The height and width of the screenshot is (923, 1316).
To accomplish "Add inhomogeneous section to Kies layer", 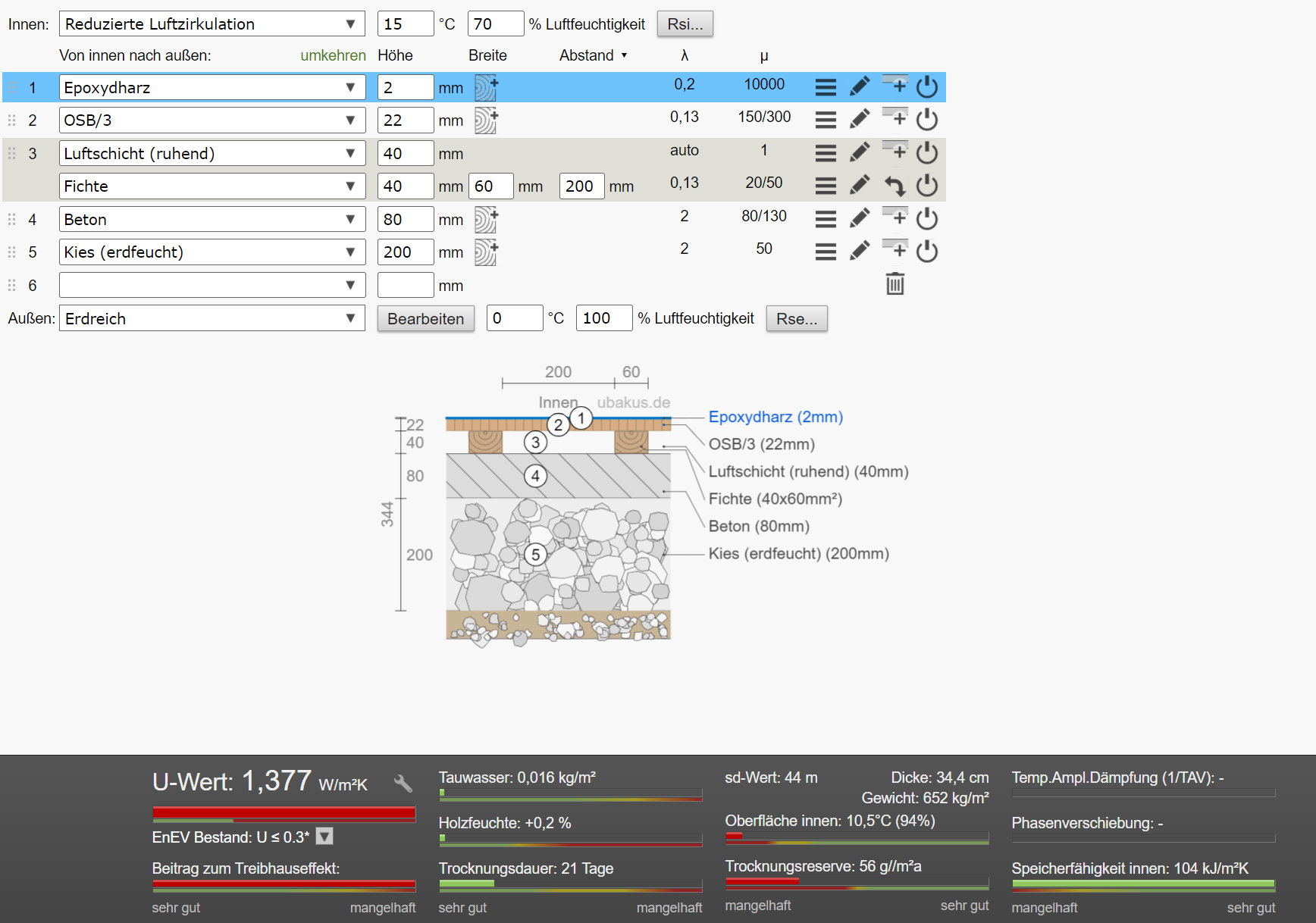I will 486,252.
